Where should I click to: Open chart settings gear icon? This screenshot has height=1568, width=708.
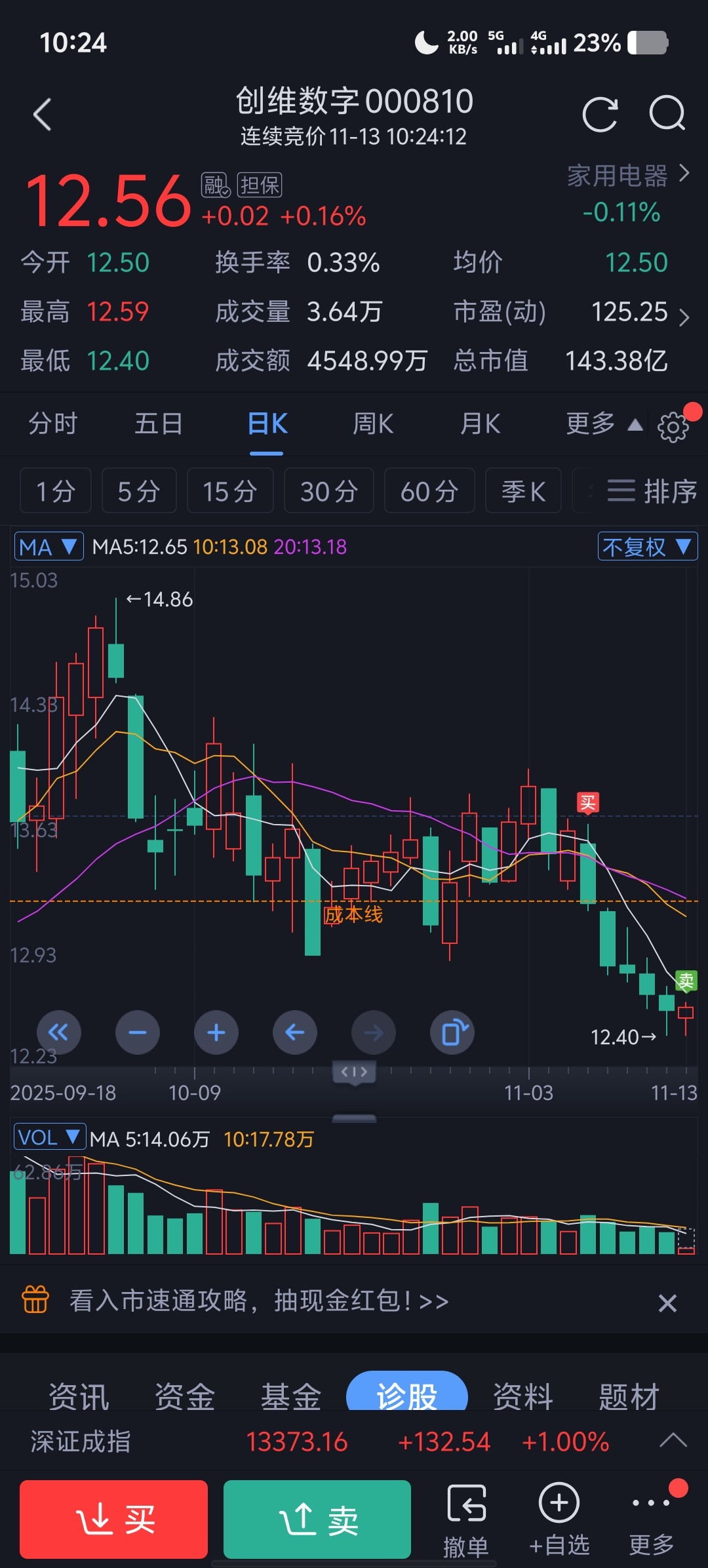[x=673, y=427]
